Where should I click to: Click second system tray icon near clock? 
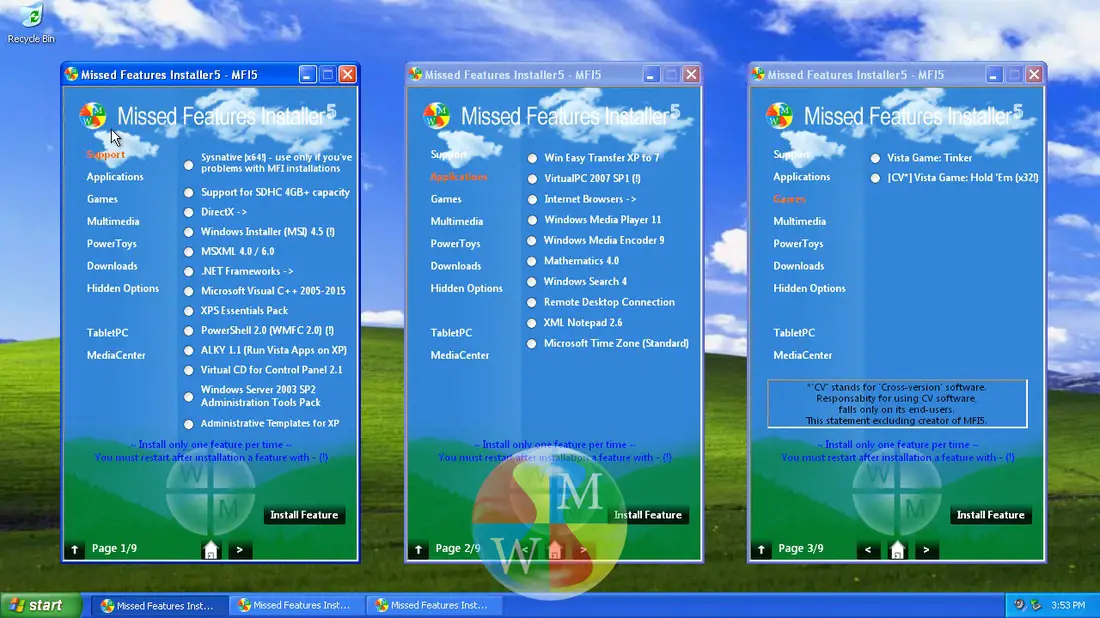point(1036,605)
